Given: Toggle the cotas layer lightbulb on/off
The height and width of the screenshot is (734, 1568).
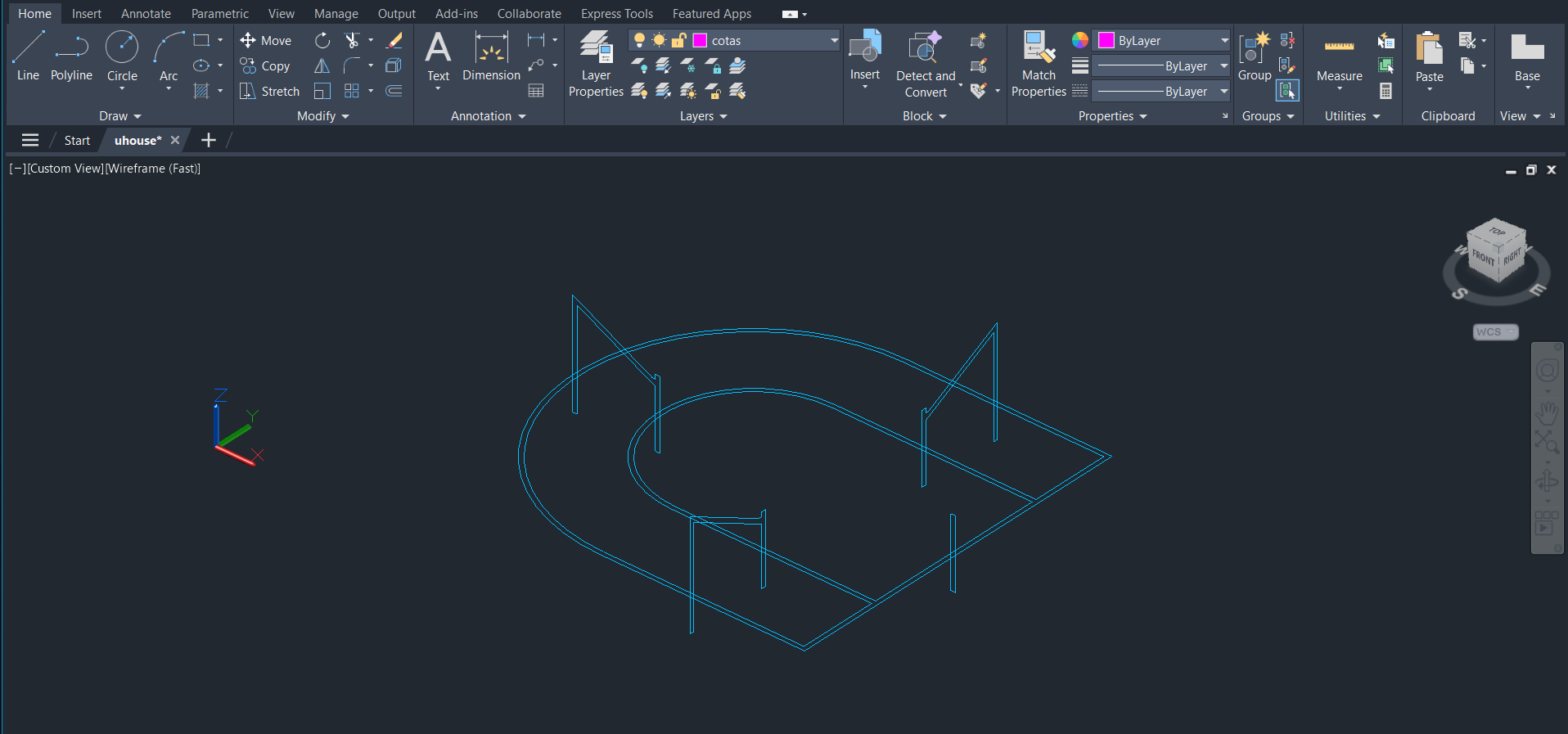Looking at the screenshot, I should pos(639,40).
